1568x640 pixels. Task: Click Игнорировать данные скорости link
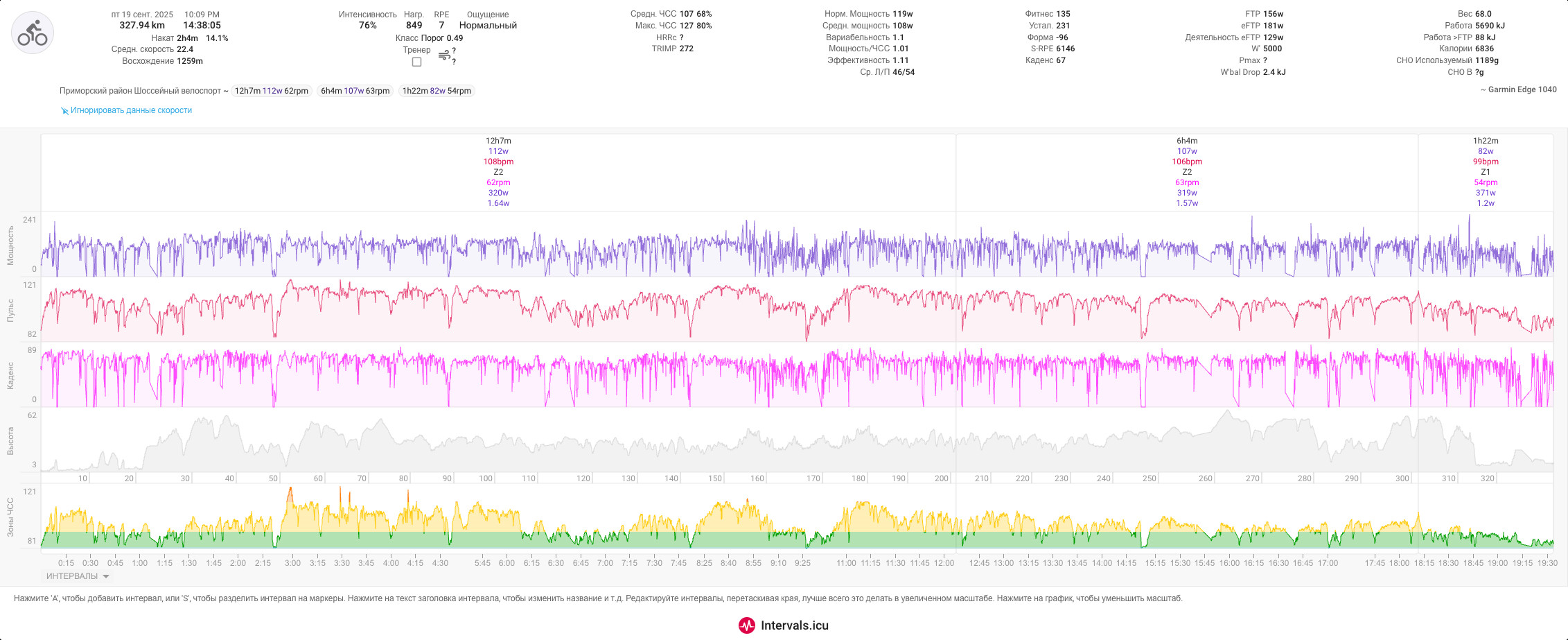[131, 110]
